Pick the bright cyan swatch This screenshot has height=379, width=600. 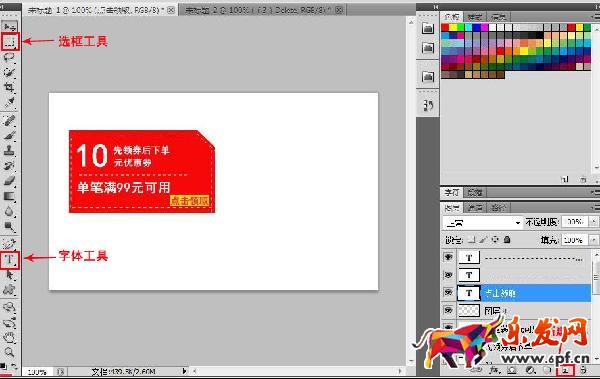468,27
